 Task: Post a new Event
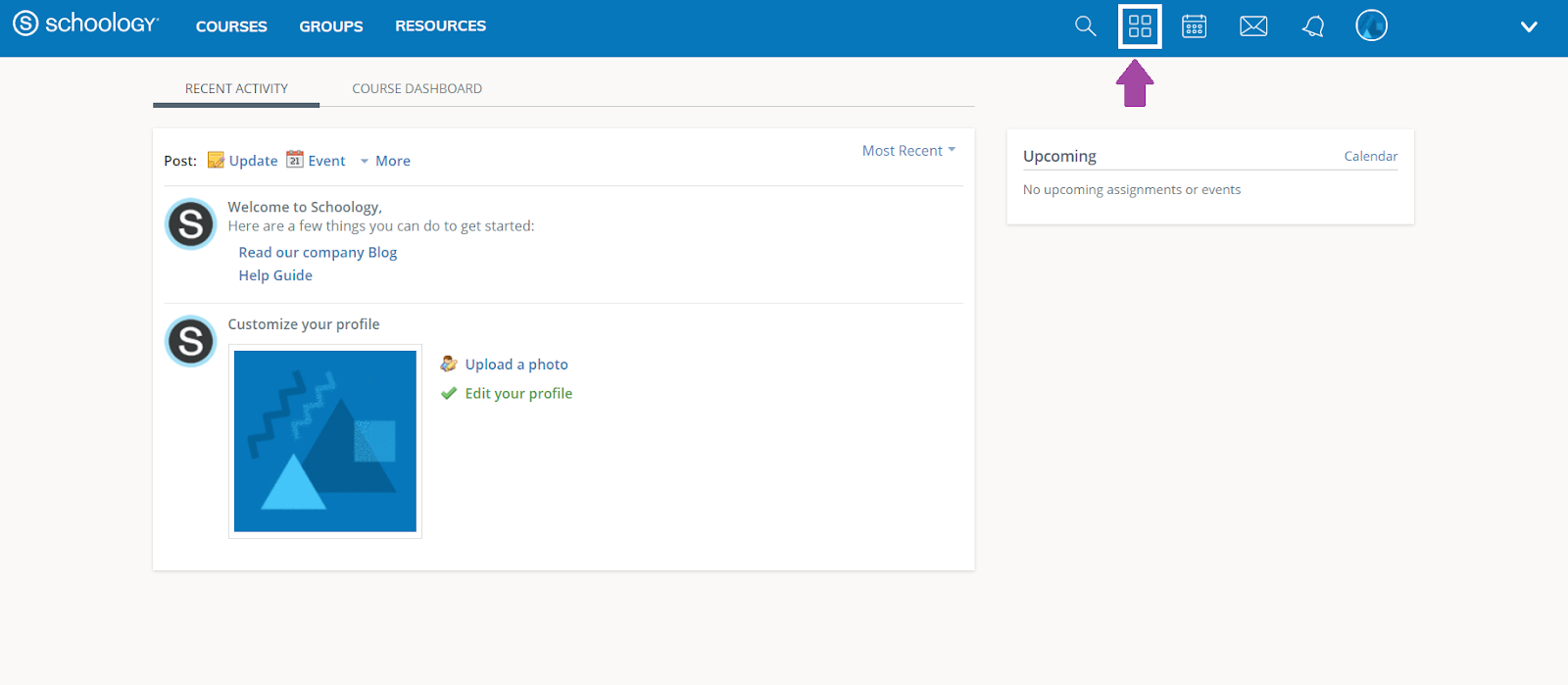(x=326, y=161)
